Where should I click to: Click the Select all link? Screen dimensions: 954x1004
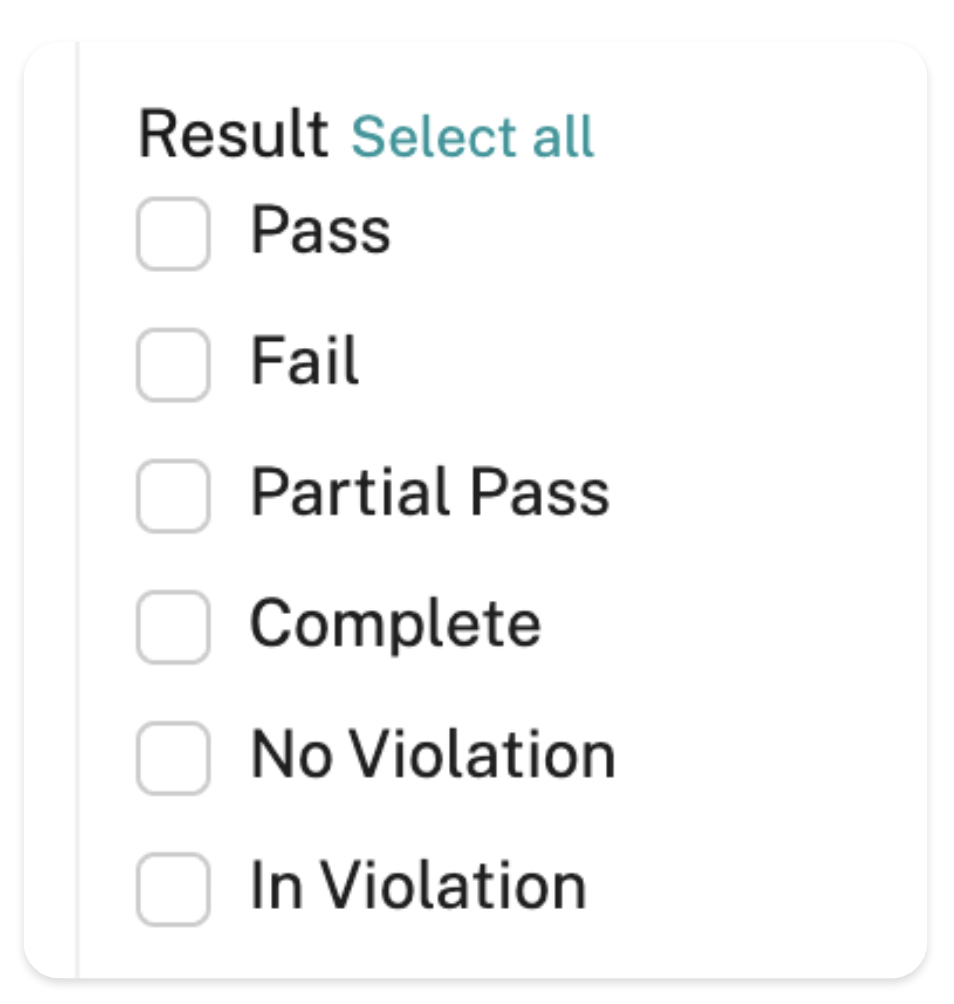(472, 137)
